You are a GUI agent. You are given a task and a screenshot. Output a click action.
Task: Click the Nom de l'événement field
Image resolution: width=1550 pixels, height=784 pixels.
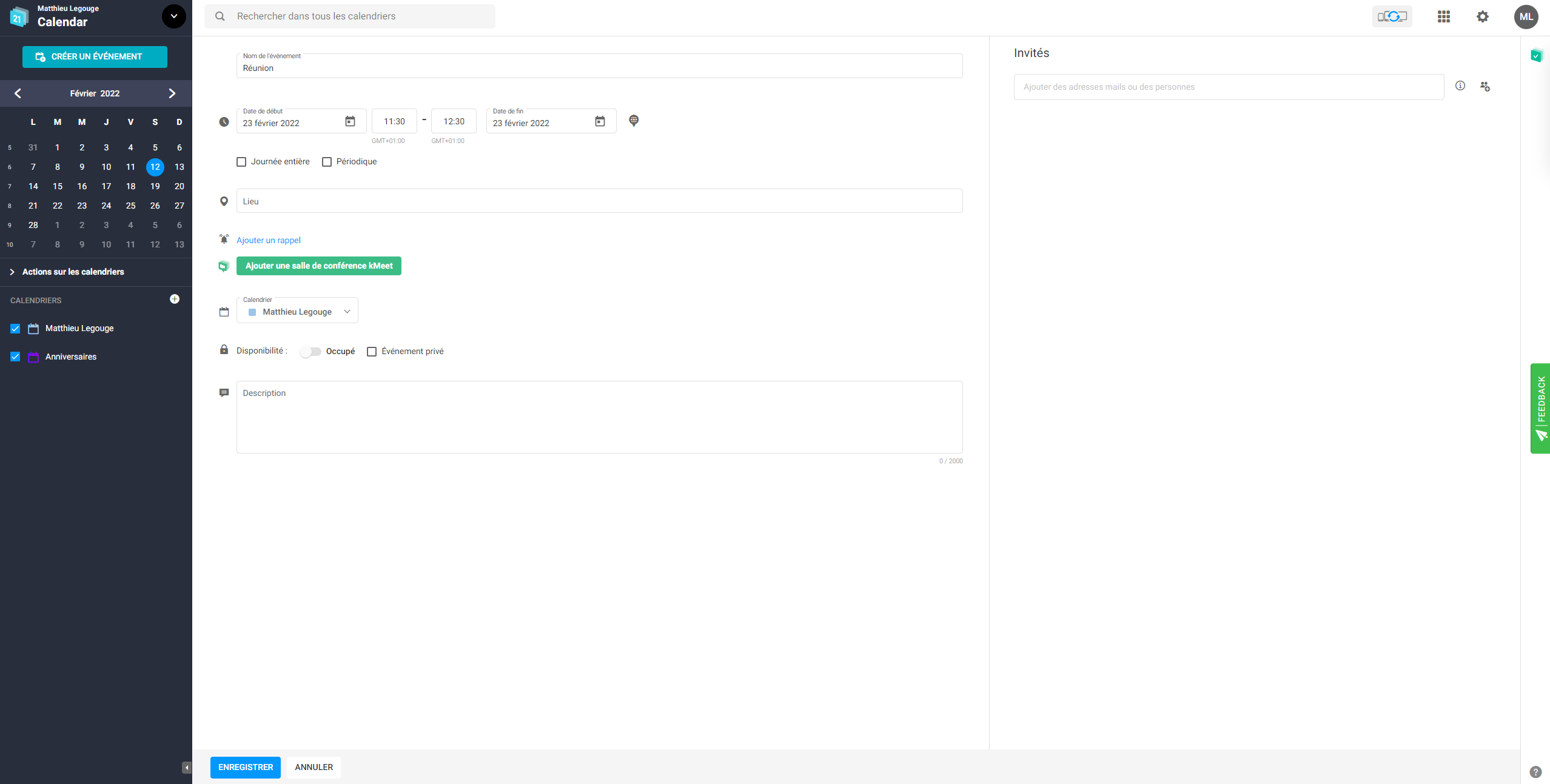pos(600,65)
